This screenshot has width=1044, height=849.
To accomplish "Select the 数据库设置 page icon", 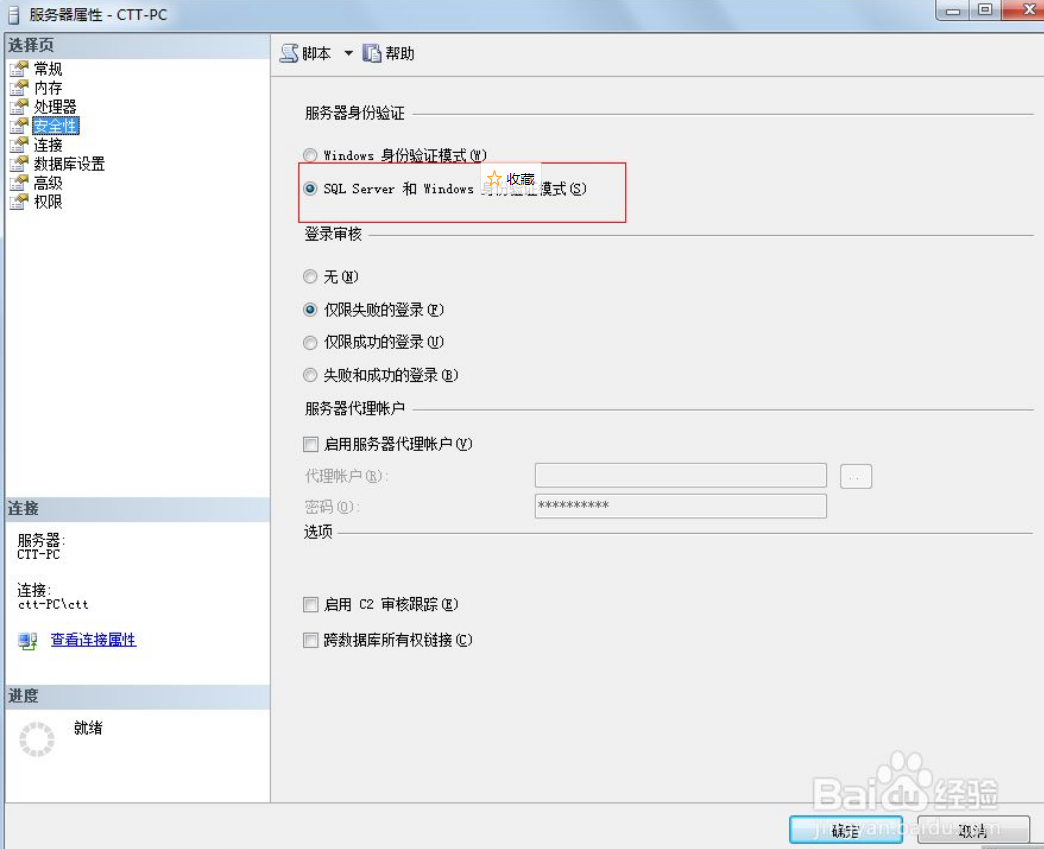I will coord(19,164).
